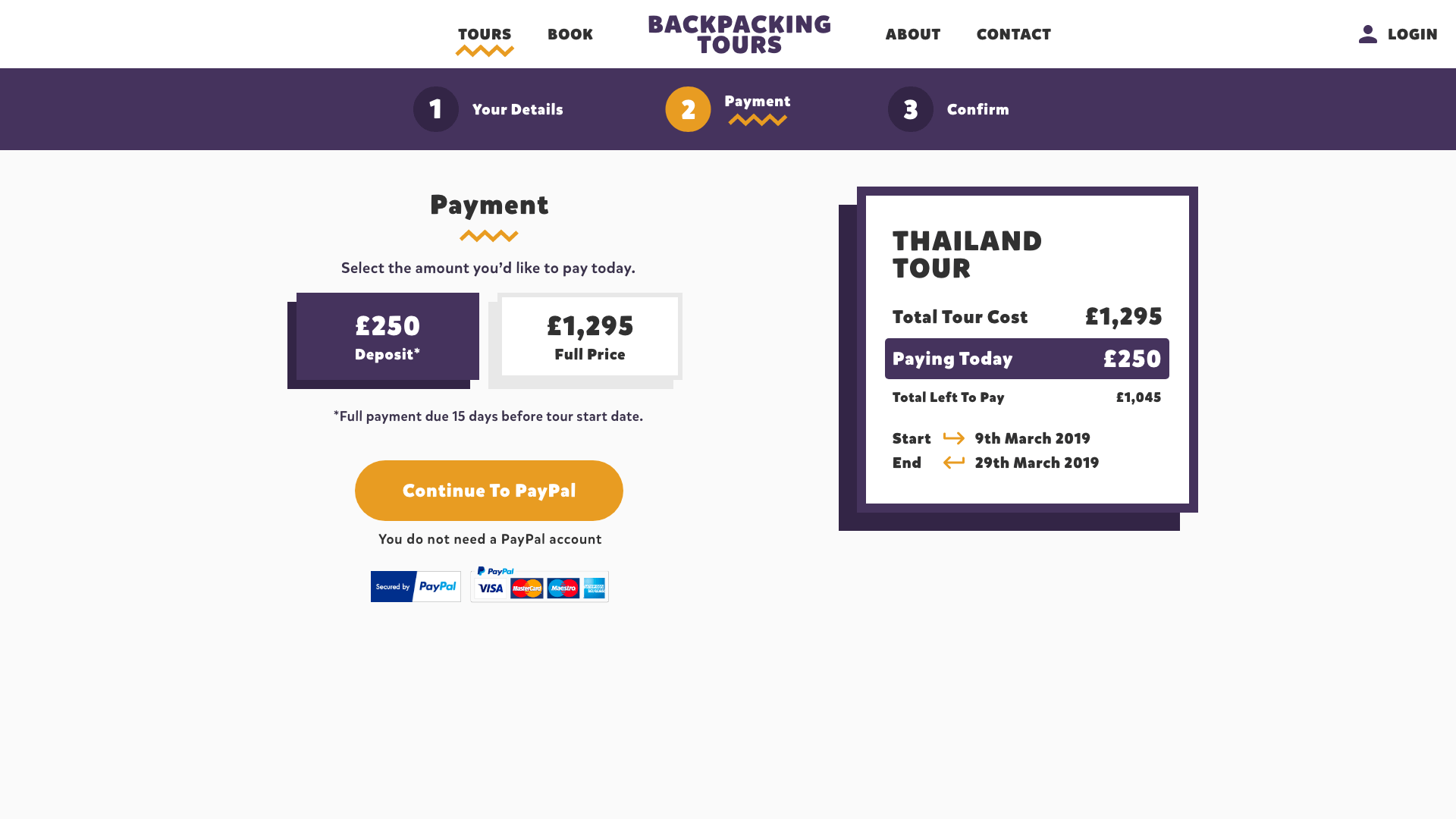Open the TOURS menu item
The width and height of the screenshot is (1456, 819).
[485, 35]
